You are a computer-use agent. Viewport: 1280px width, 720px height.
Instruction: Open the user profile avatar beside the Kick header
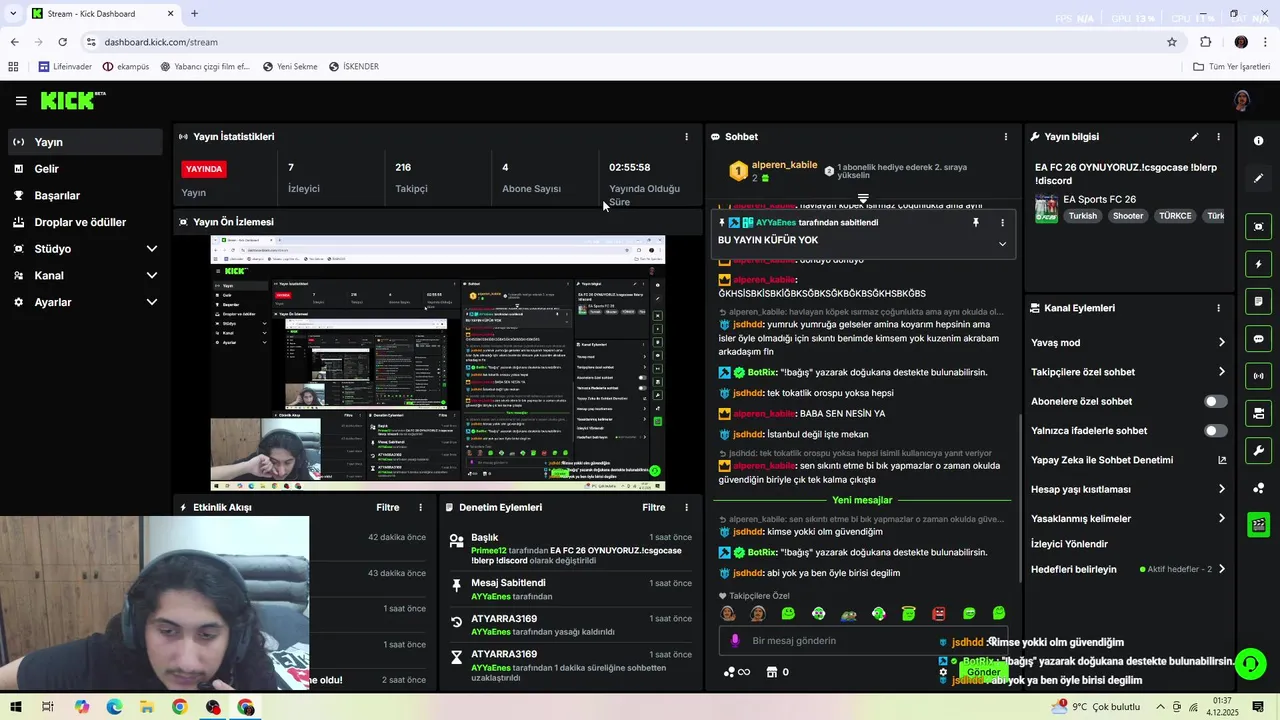[x=1242, y=101]
